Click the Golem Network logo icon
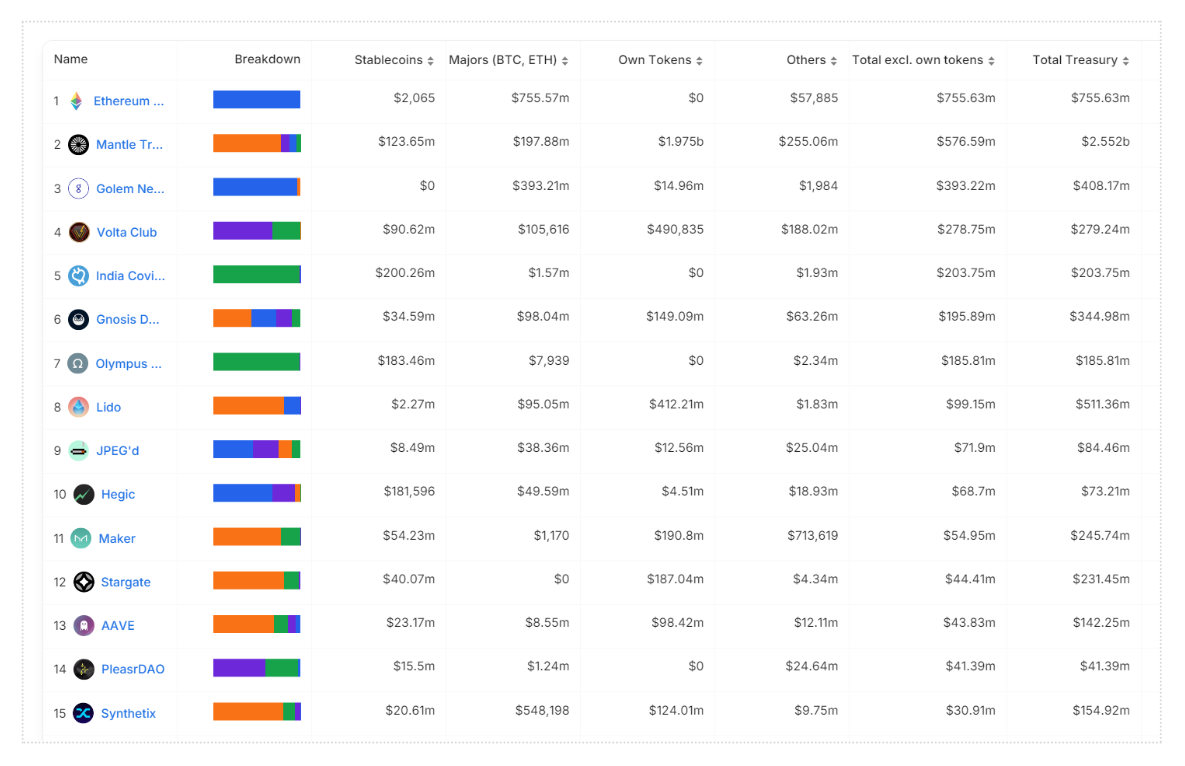 [79, 188]
